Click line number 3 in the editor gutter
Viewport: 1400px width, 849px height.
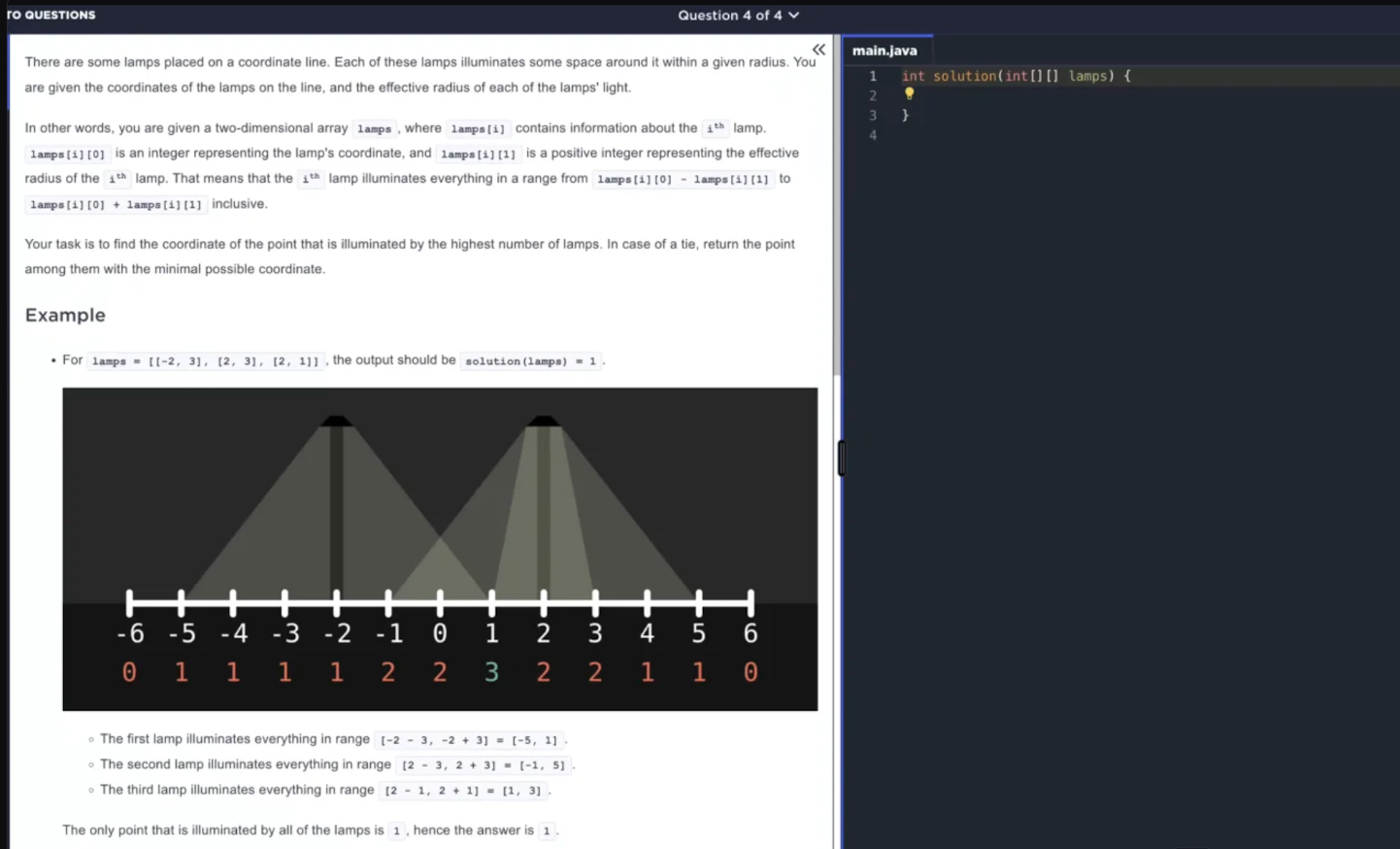(873, 116)
